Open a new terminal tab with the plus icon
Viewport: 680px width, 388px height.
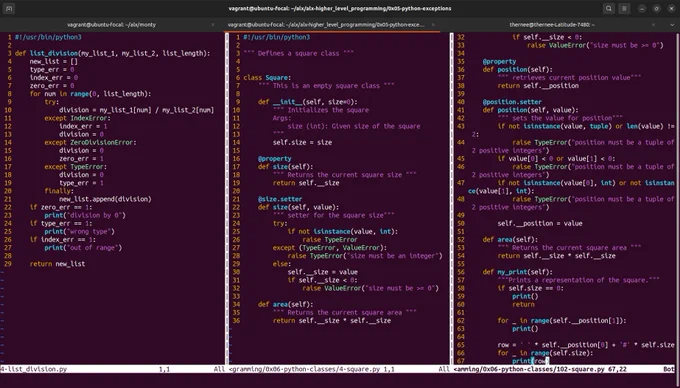(9, 8)
